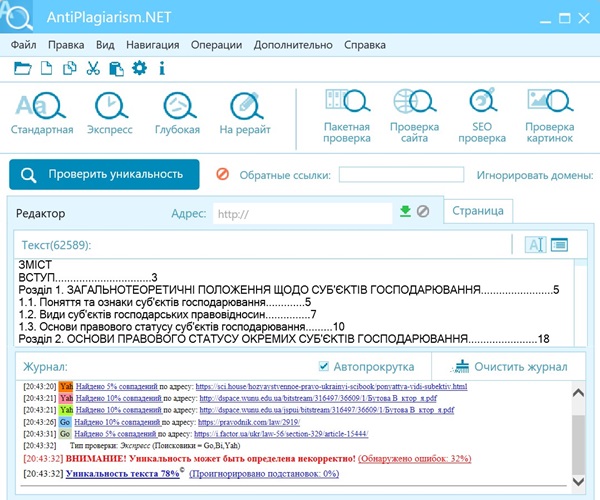This screenshot has height=500, width=600.
Task: Open SEO проверка
Action: click(x=482, y=116)
